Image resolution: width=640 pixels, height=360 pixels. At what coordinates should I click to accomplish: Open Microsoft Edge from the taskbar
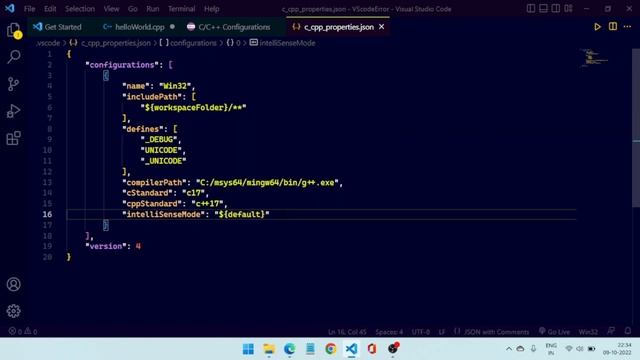pyautogui.click(x=289, y=349)
